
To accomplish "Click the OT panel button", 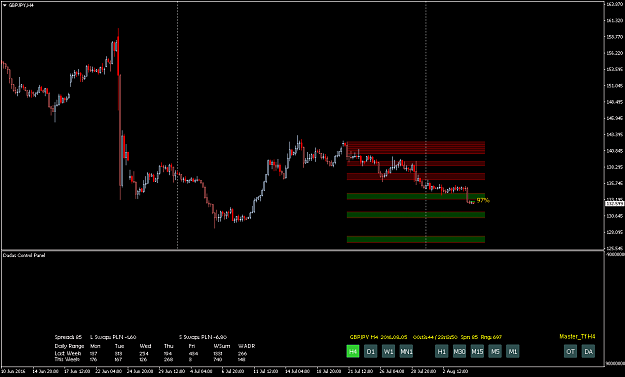I will pyautogui.click(x=570, y=351).
